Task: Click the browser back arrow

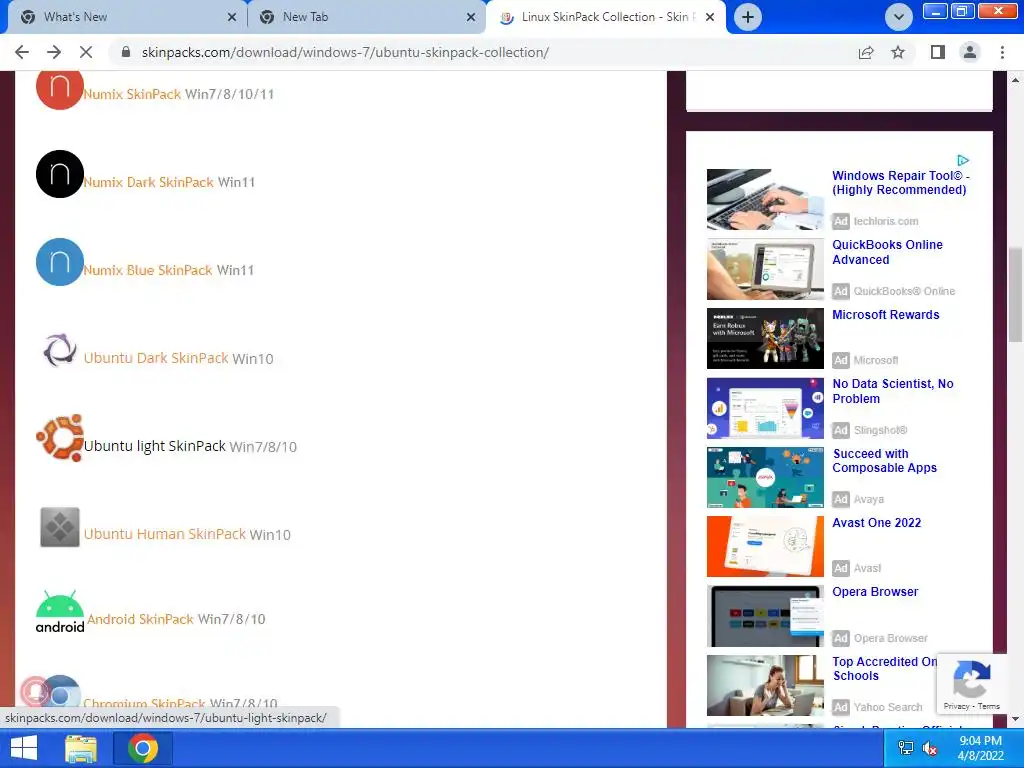Action: 22,52
